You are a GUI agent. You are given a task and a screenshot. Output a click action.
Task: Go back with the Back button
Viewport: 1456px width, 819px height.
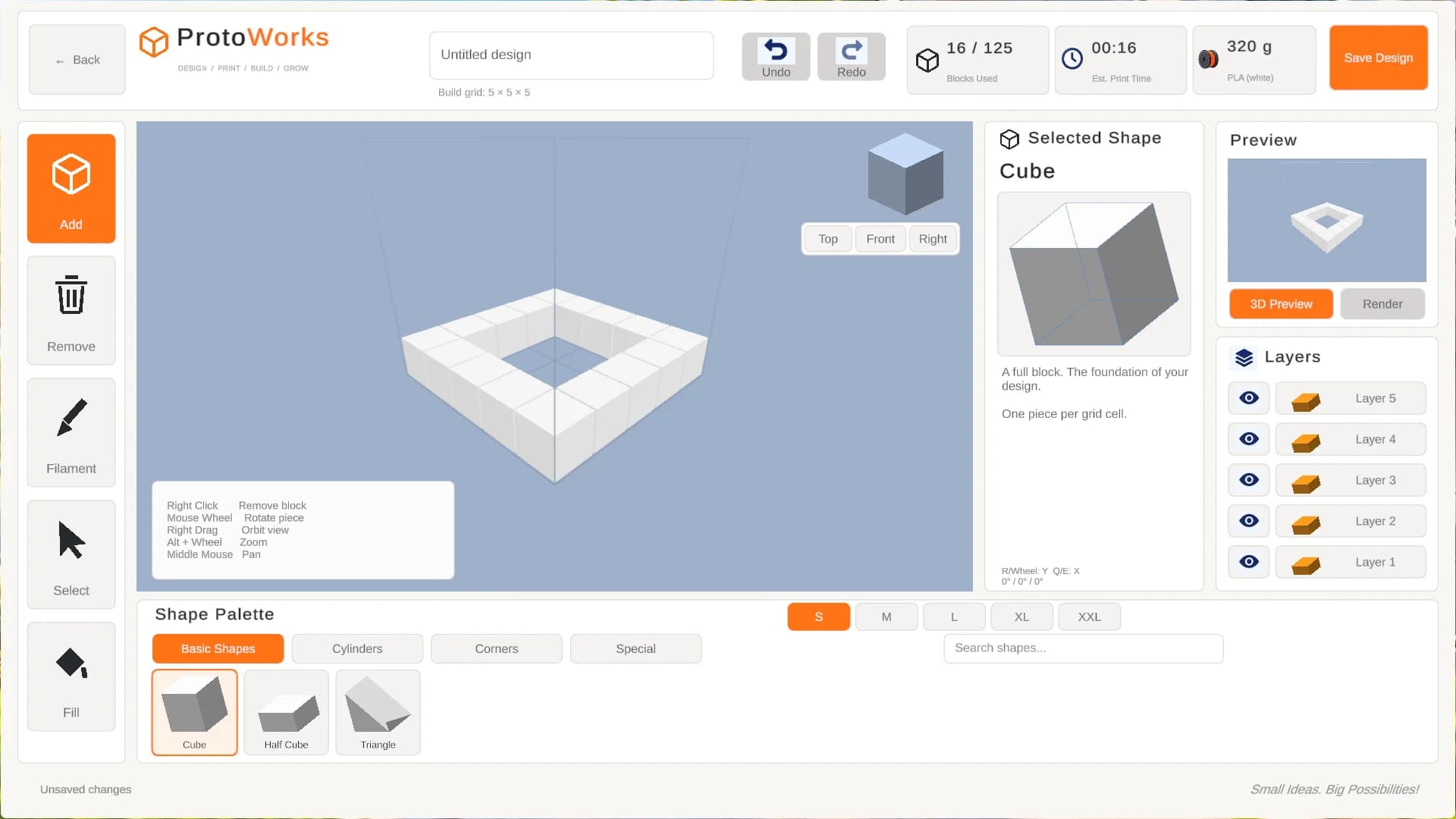(x=77, y=59)
